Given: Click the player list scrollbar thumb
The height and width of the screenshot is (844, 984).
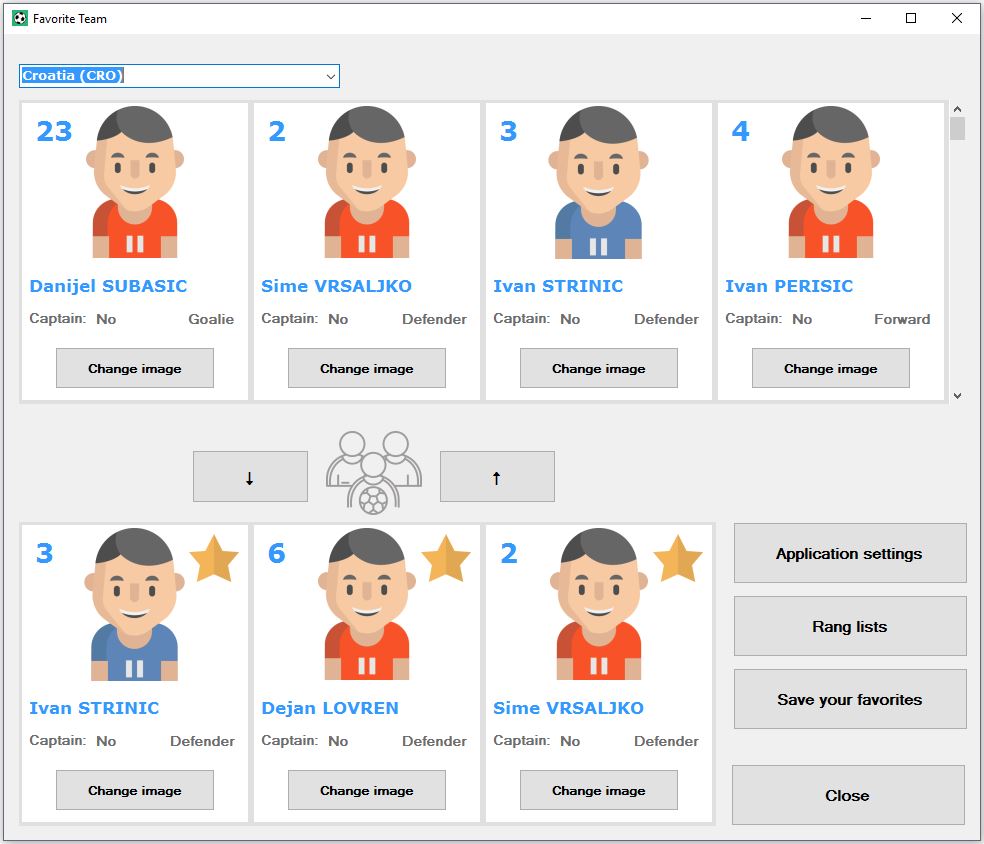Looking at the screenshot, I should pos(958,129).
